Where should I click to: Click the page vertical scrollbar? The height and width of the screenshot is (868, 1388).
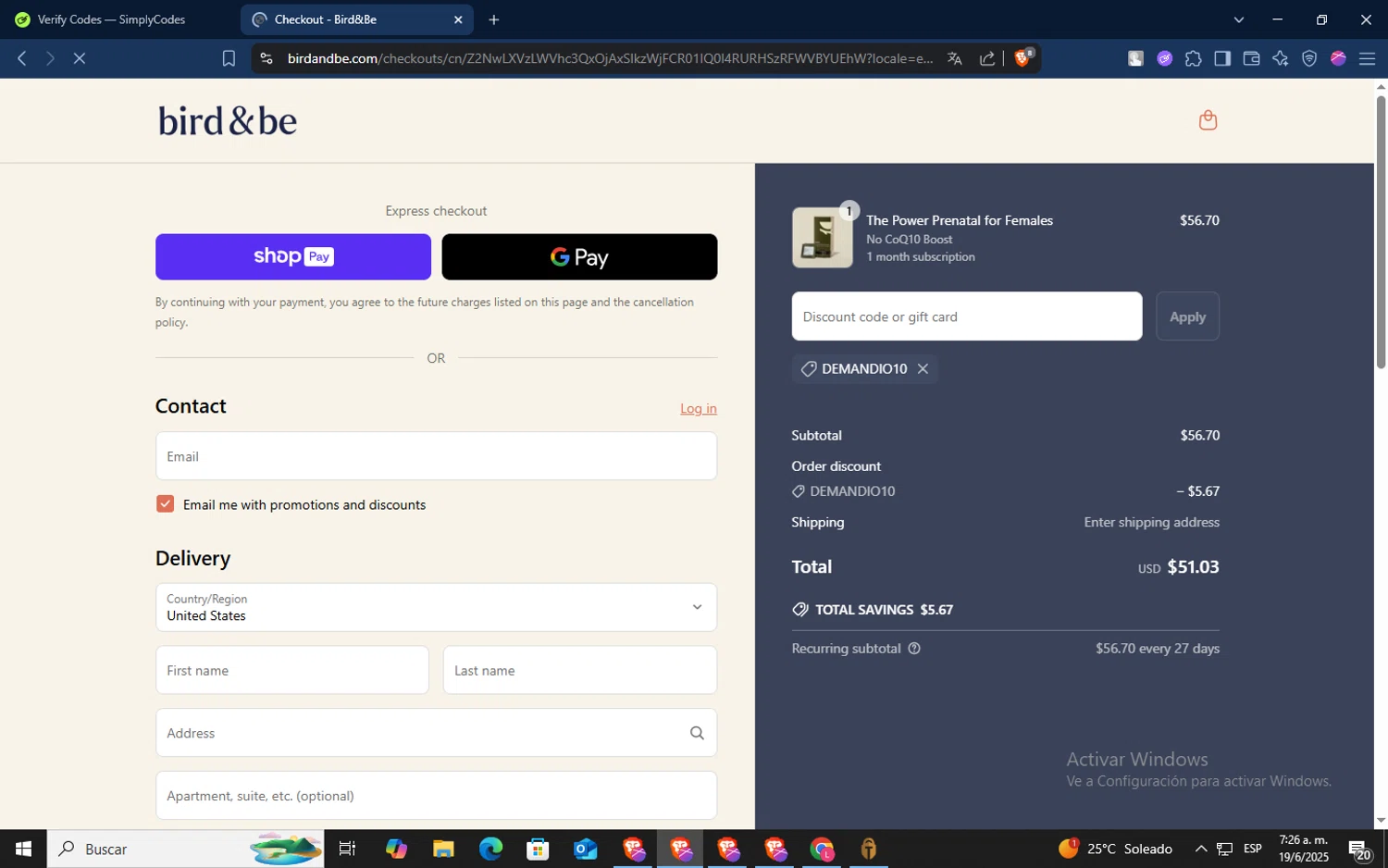pyautogui.click(x=1381, y=231)
